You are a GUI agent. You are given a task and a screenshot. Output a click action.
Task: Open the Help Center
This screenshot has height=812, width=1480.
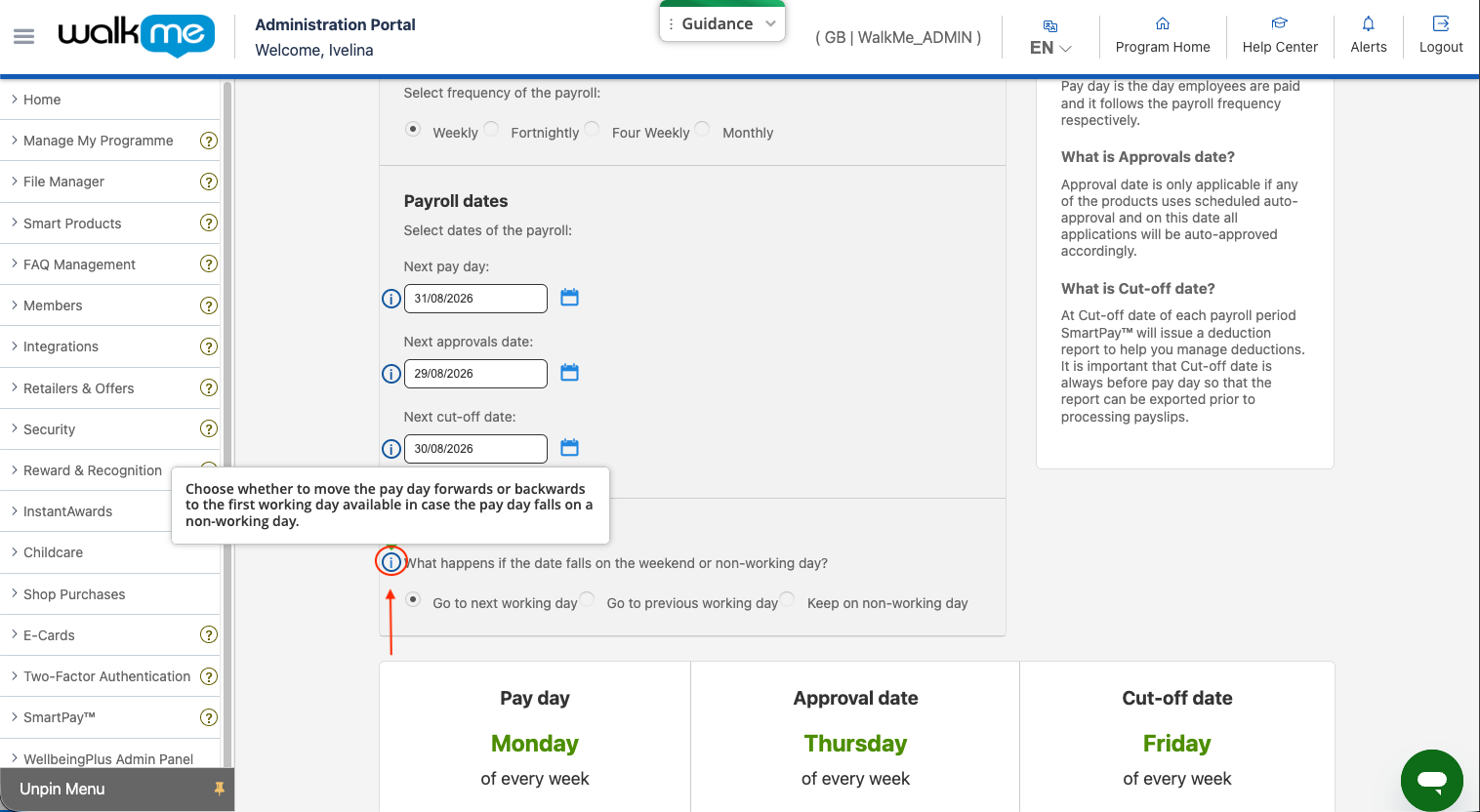point(1280,36)
